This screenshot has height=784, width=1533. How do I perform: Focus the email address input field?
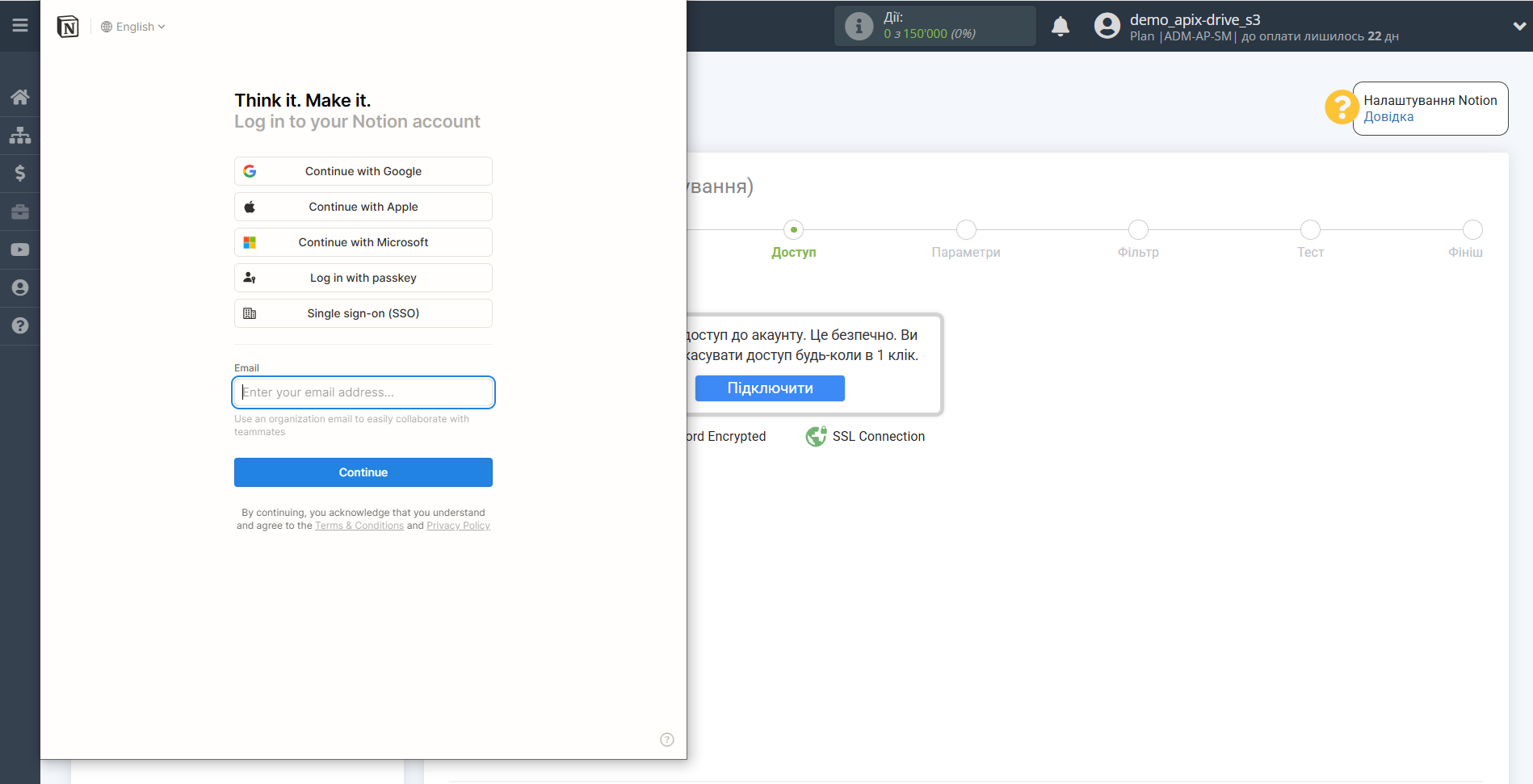[363, 392]
